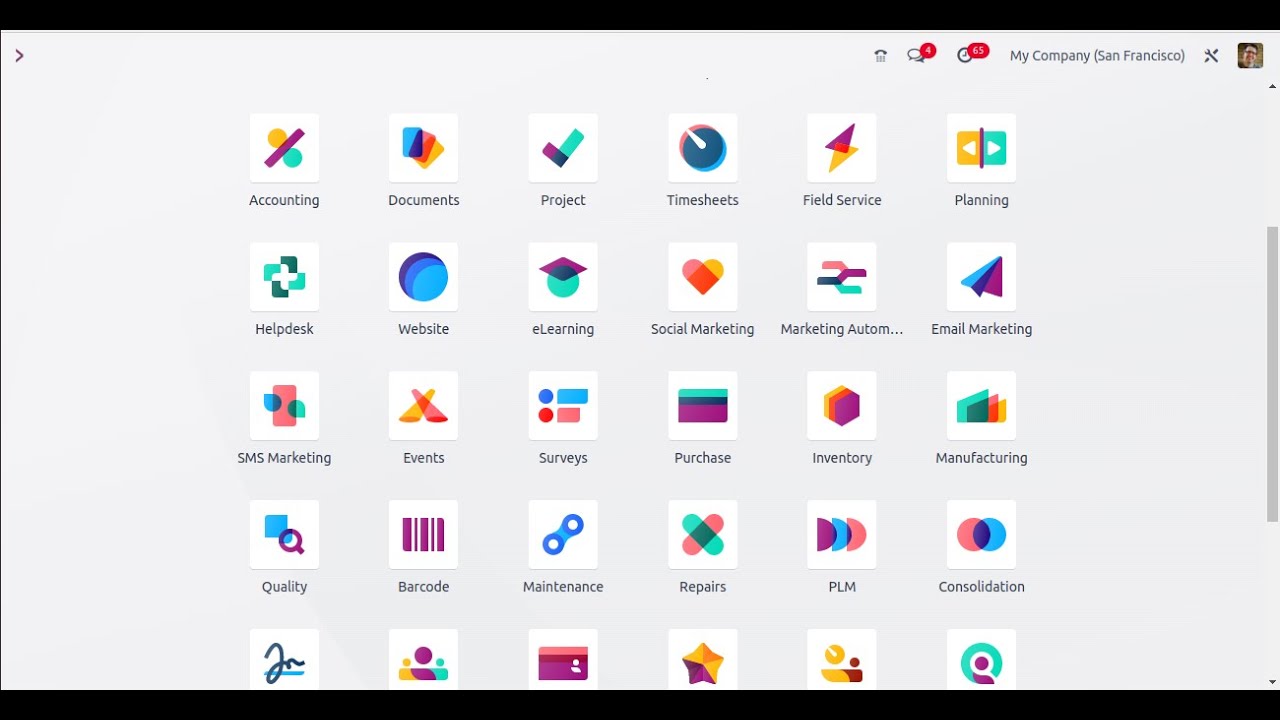Viewport: 1280px width, 720px height.
Task: Click the Consolidation app label
Action: click(981, 587)
